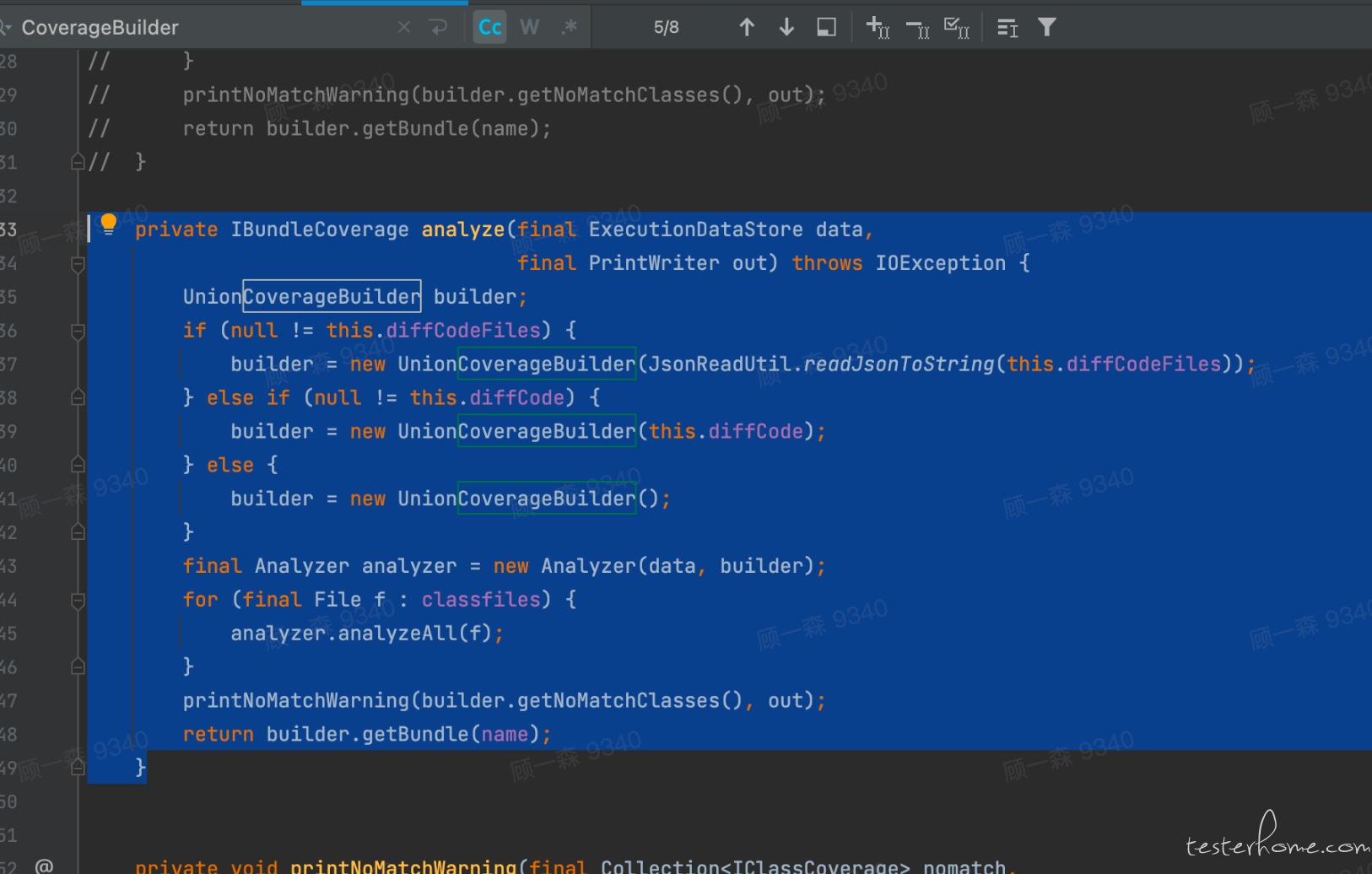Go to previous occurrence with up arrow
The image size is (1372, 874).
pos(747,28)
